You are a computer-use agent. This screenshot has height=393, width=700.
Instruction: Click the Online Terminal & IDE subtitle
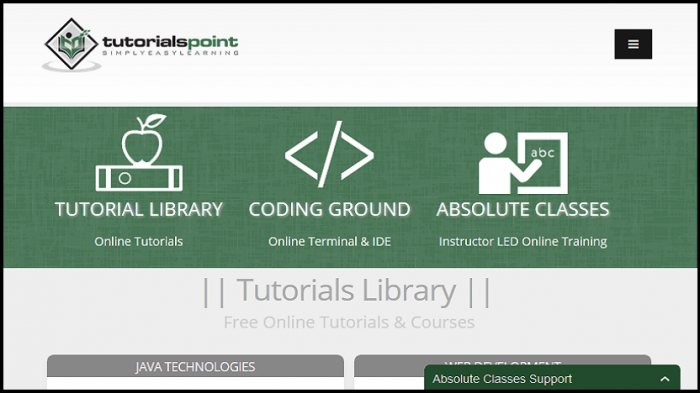pyautogui.click(x=329, y=242)
